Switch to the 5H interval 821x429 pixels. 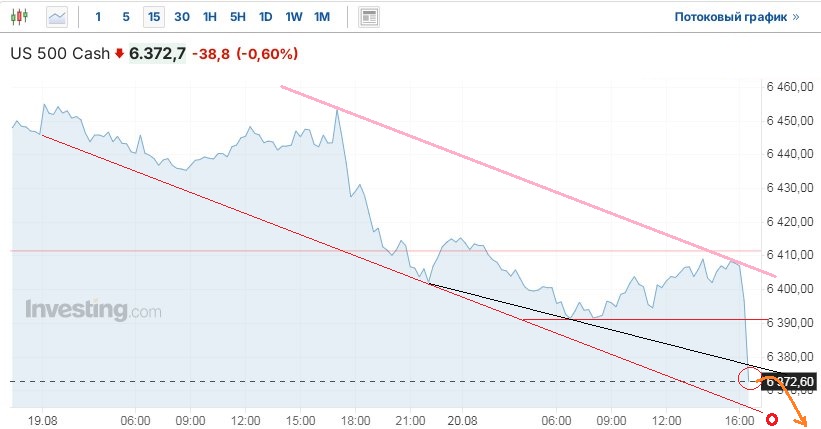237,17
